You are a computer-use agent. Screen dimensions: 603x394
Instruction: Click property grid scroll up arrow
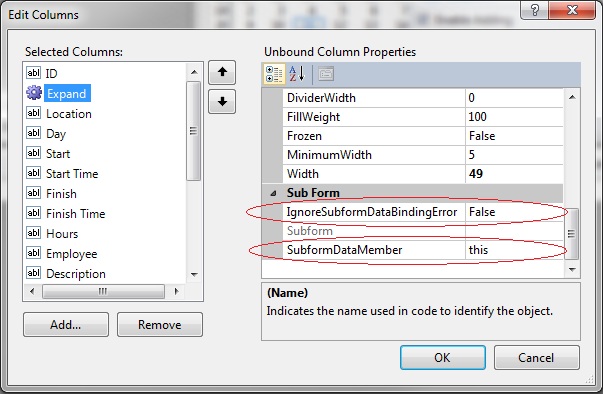[572, 97]
